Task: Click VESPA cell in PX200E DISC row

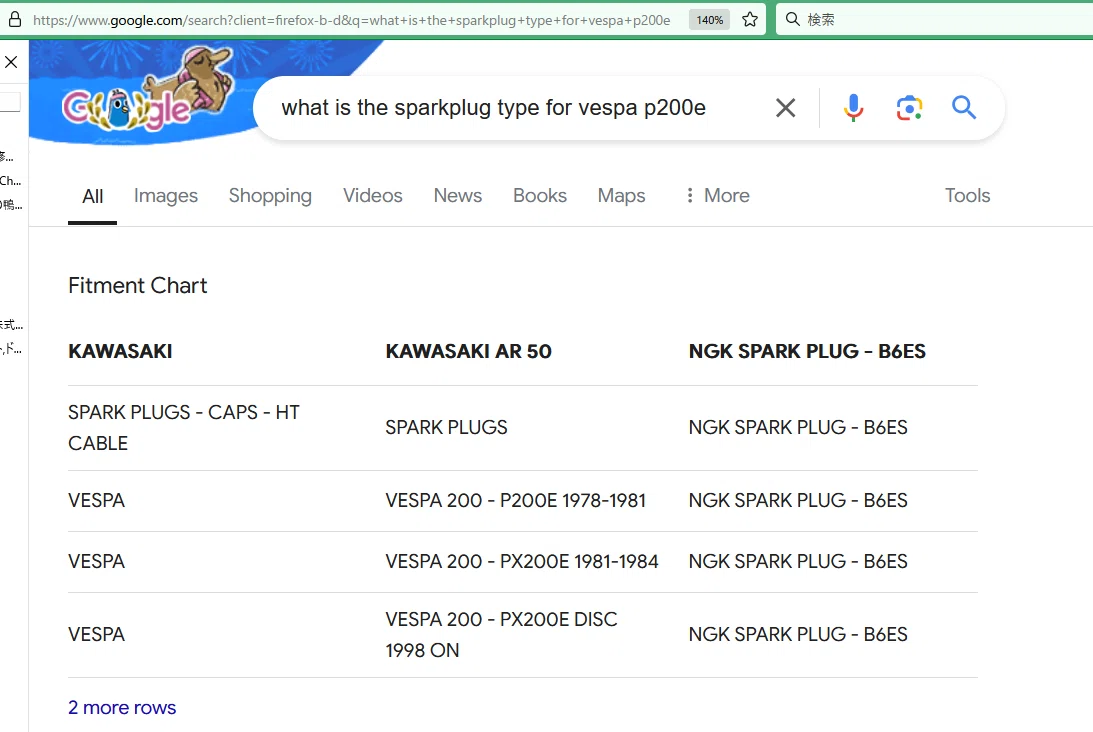Action: [97, 635]
